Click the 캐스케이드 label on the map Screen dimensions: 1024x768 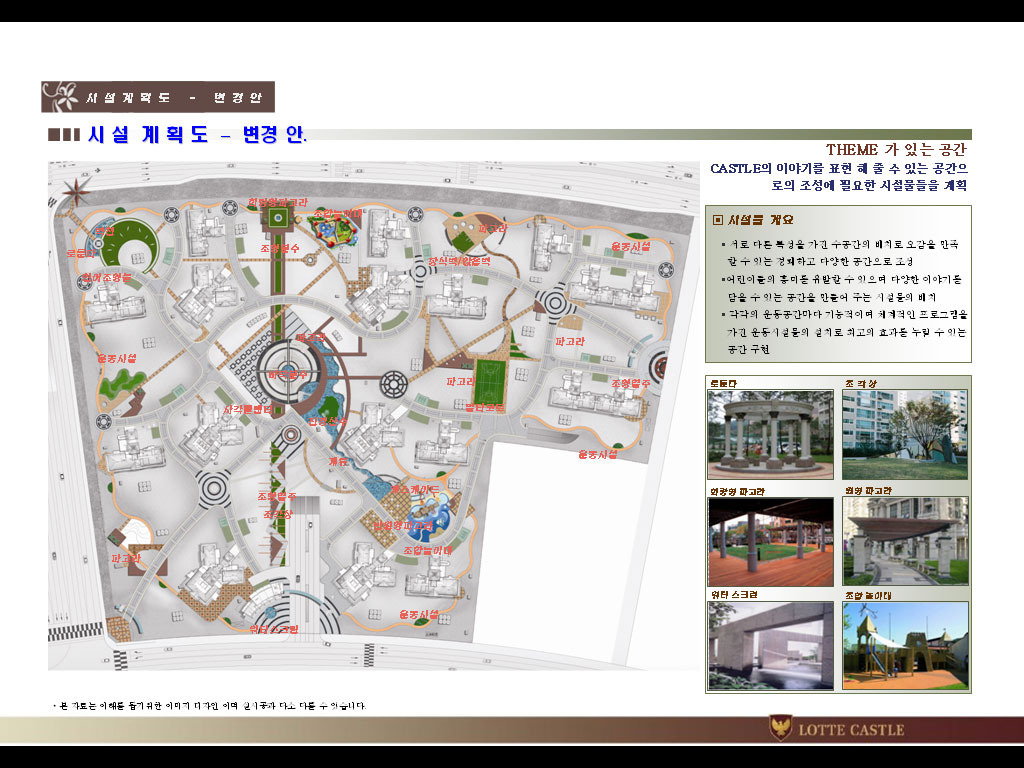tap(415, 488)
